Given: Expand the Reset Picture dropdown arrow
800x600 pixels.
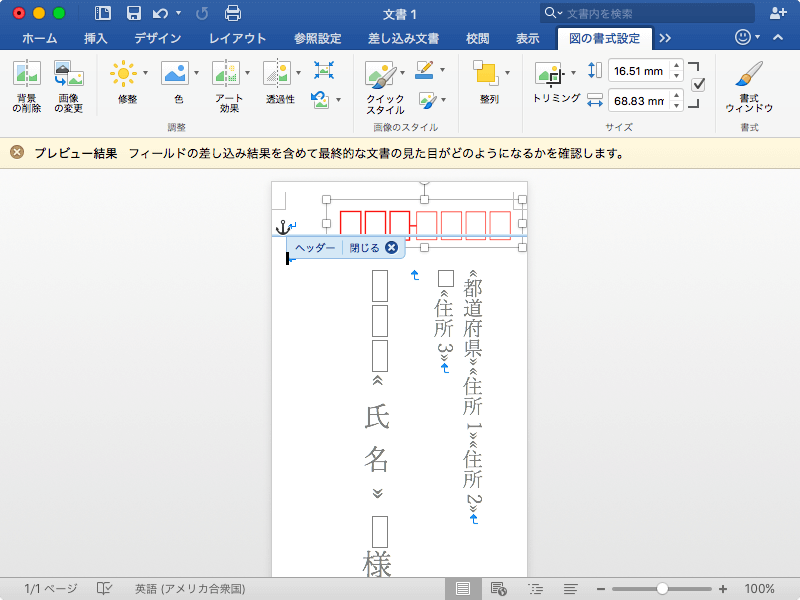Looking at the screenshot, I should click(x=338, y=100).
